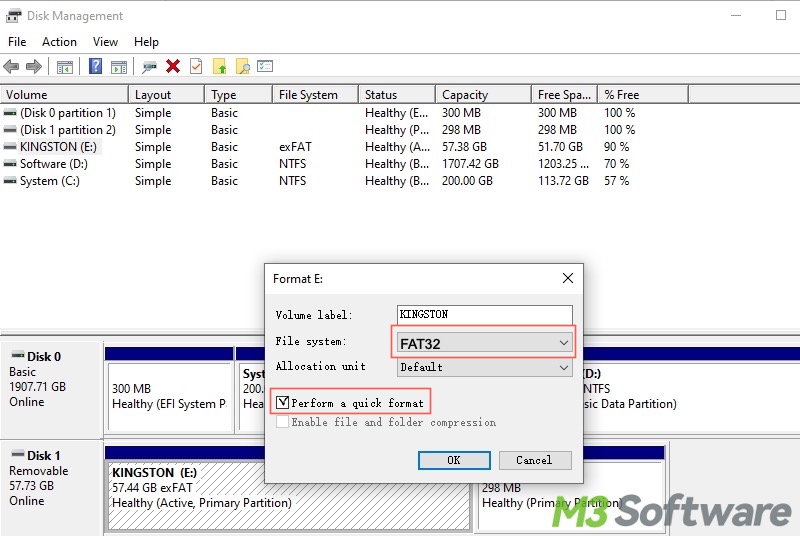
Task: Click the Properties checkmark page icon
Action: pyautogui.click(x=196, y=66)
